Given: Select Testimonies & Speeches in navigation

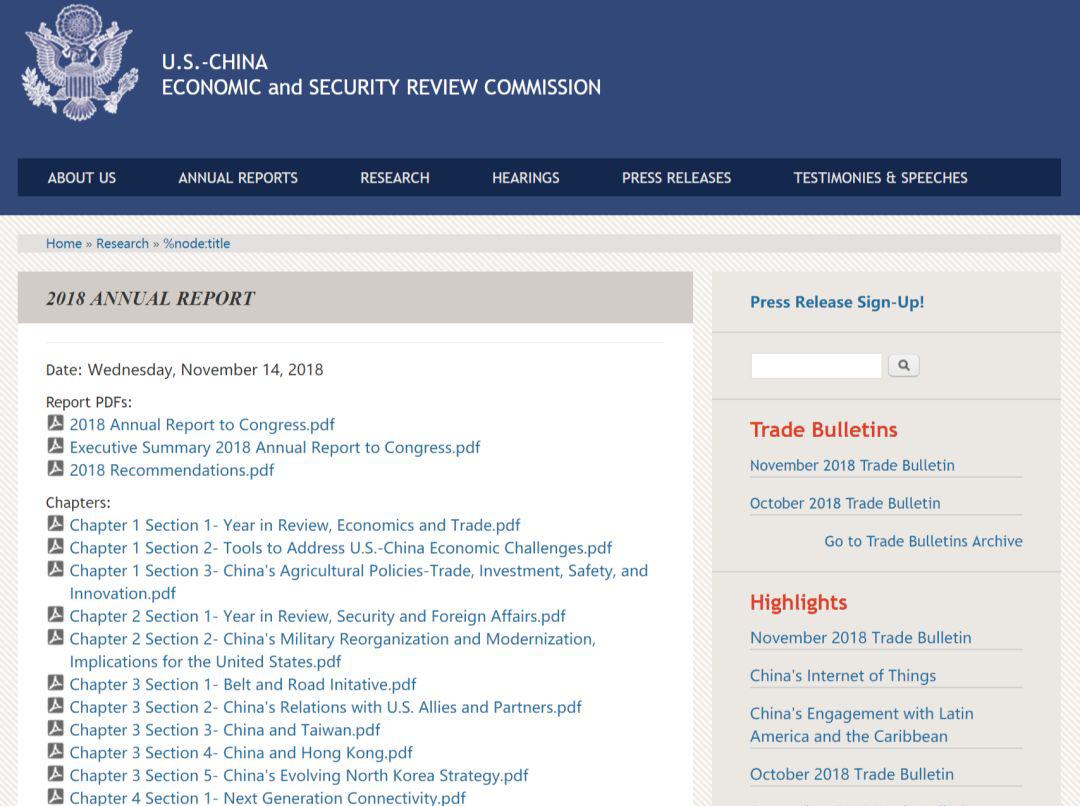Looking at the screenshot, I should coord(880,178).
